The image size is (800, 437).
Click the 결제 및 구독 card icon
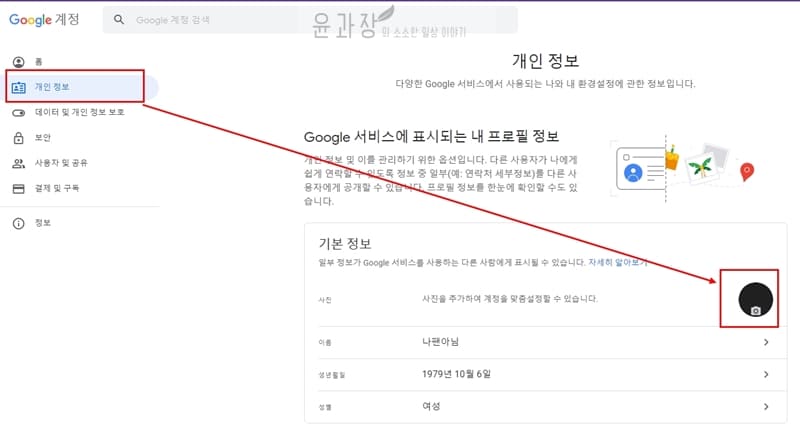click(x=18, y=188)
